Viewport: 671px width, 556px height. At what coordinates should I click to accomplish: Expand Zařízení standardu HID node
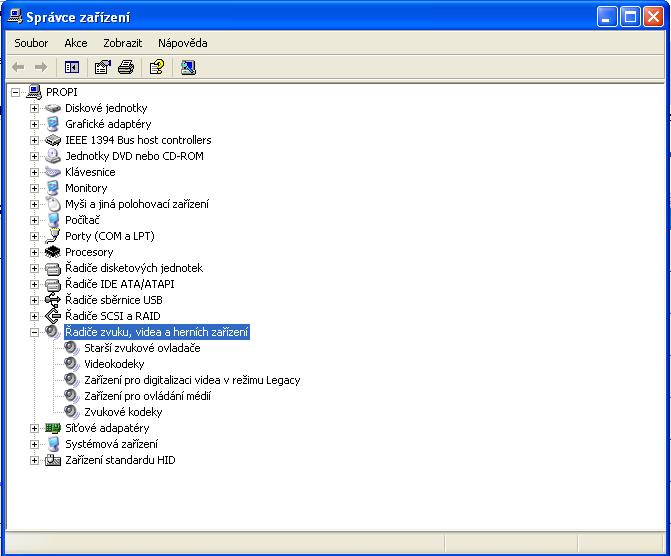34,460
